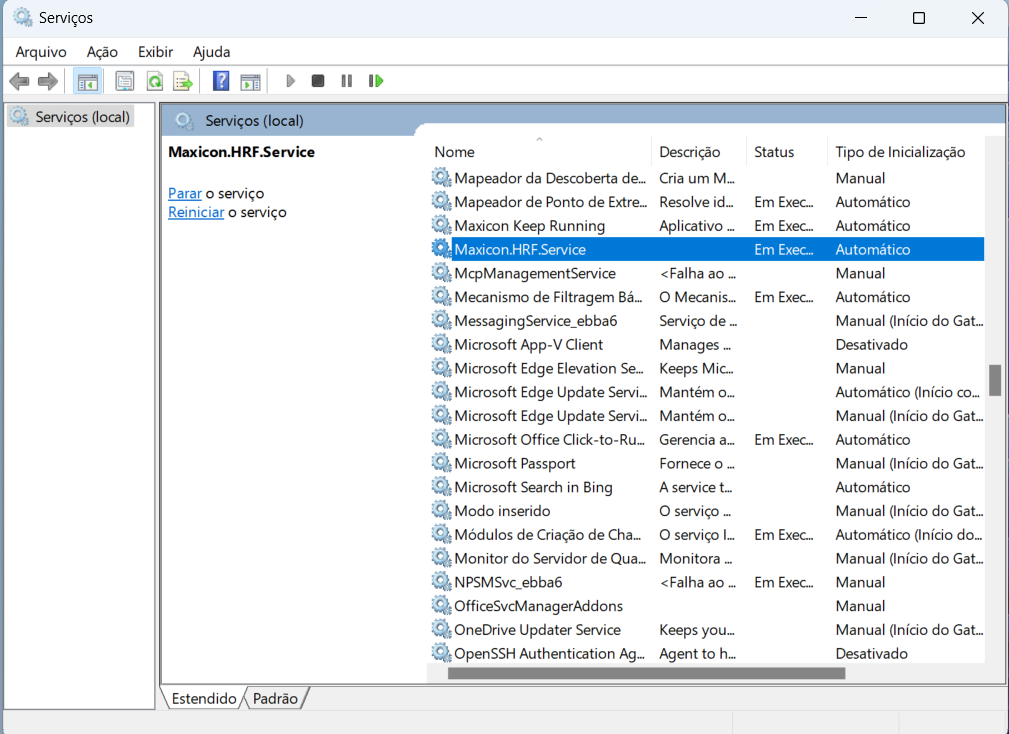
Task: Select the Mecanismo de Filtragem service name
Action: coord(548,297)
